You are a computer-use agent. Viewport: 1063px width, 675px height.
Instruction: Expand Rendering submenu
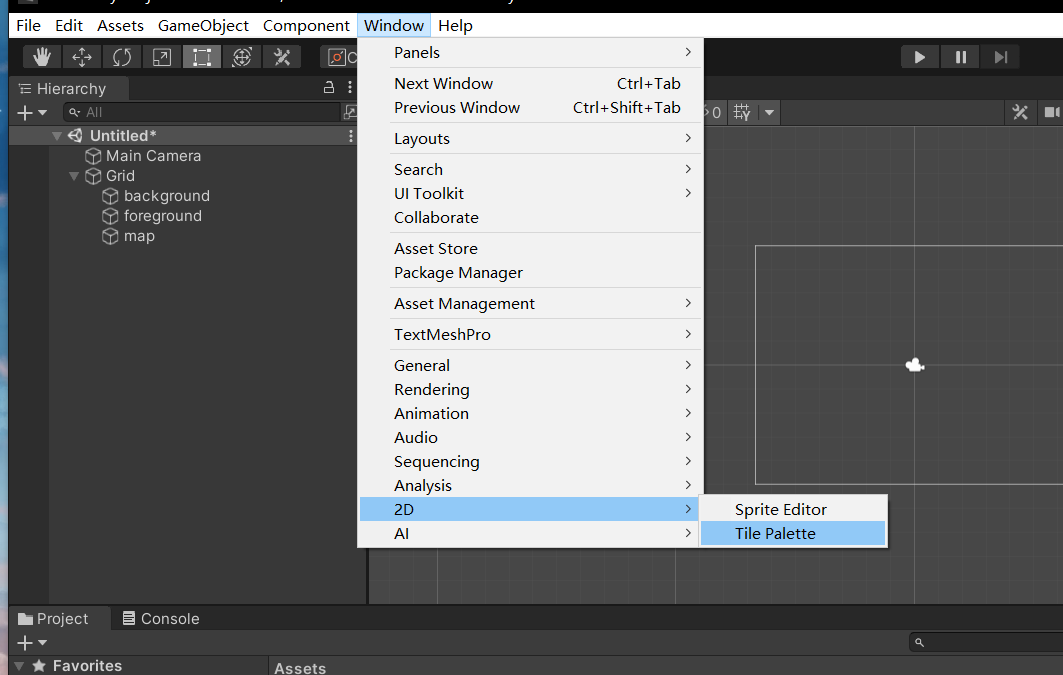click(x=531, y=390)
